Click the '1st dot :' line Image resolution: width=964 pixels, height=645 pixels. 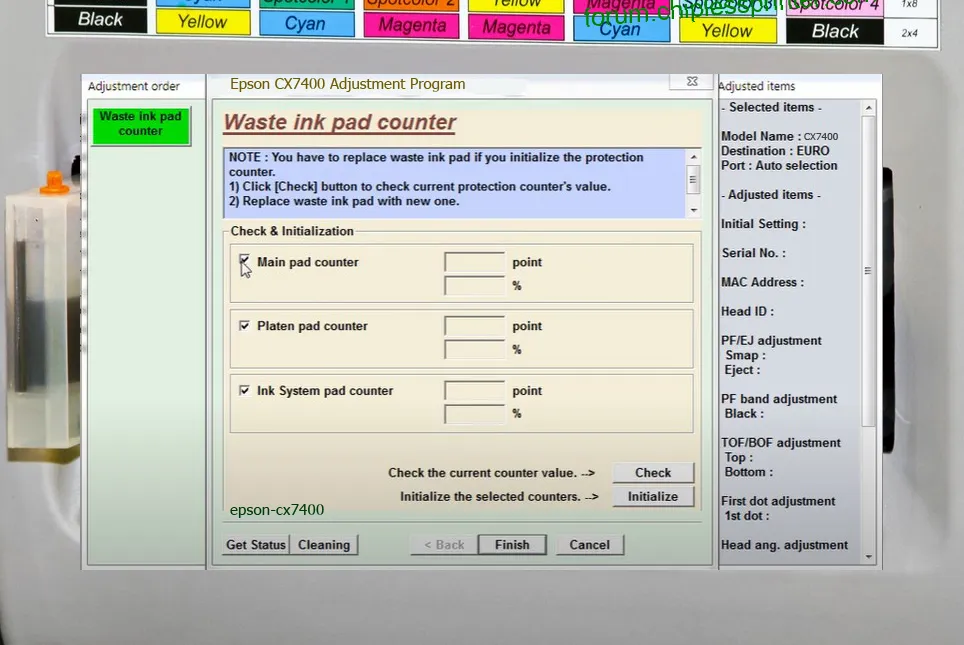tap(747, 516)
